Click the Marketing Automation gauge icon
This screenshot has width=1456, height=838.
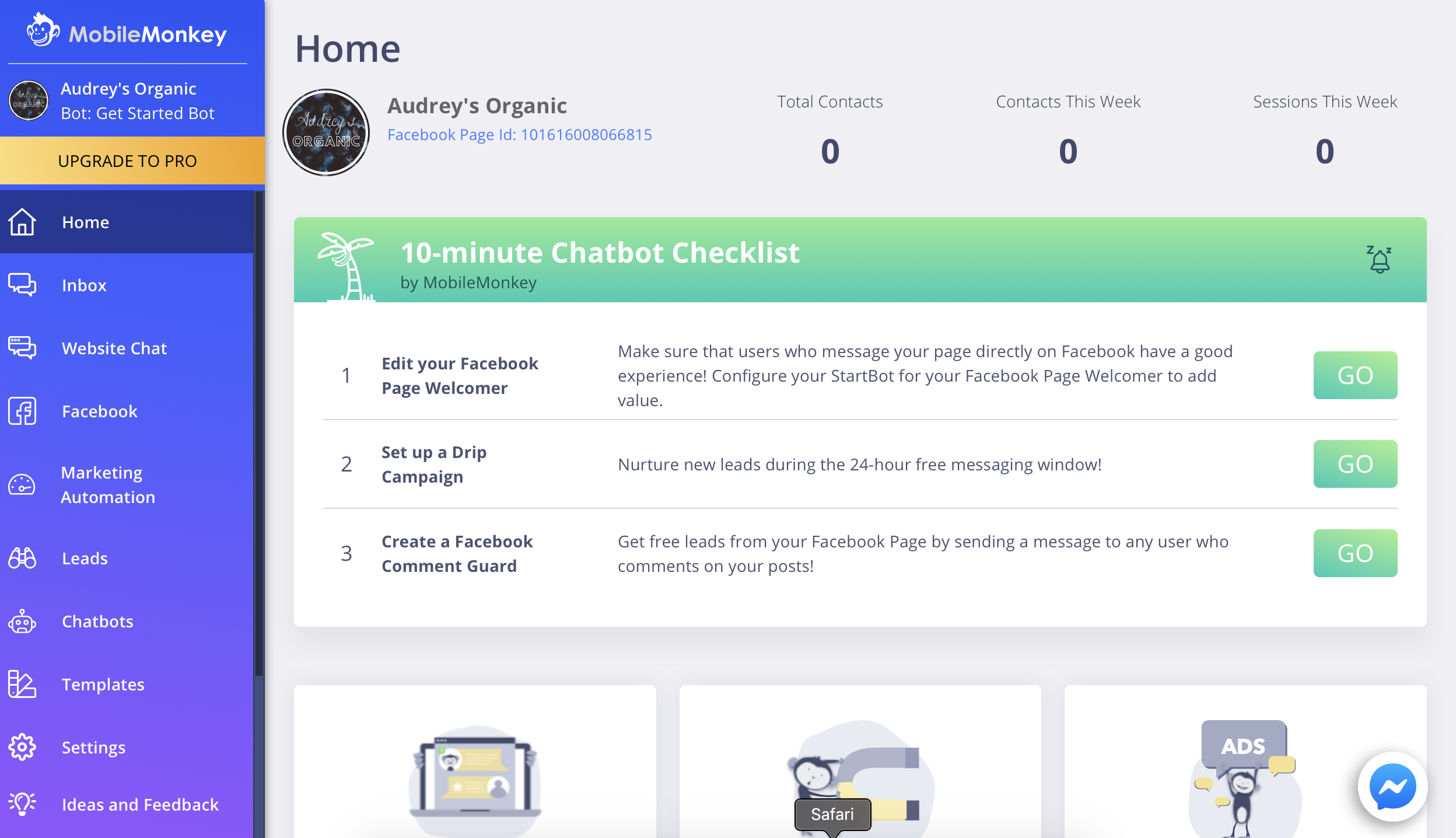tap(22, 484)
